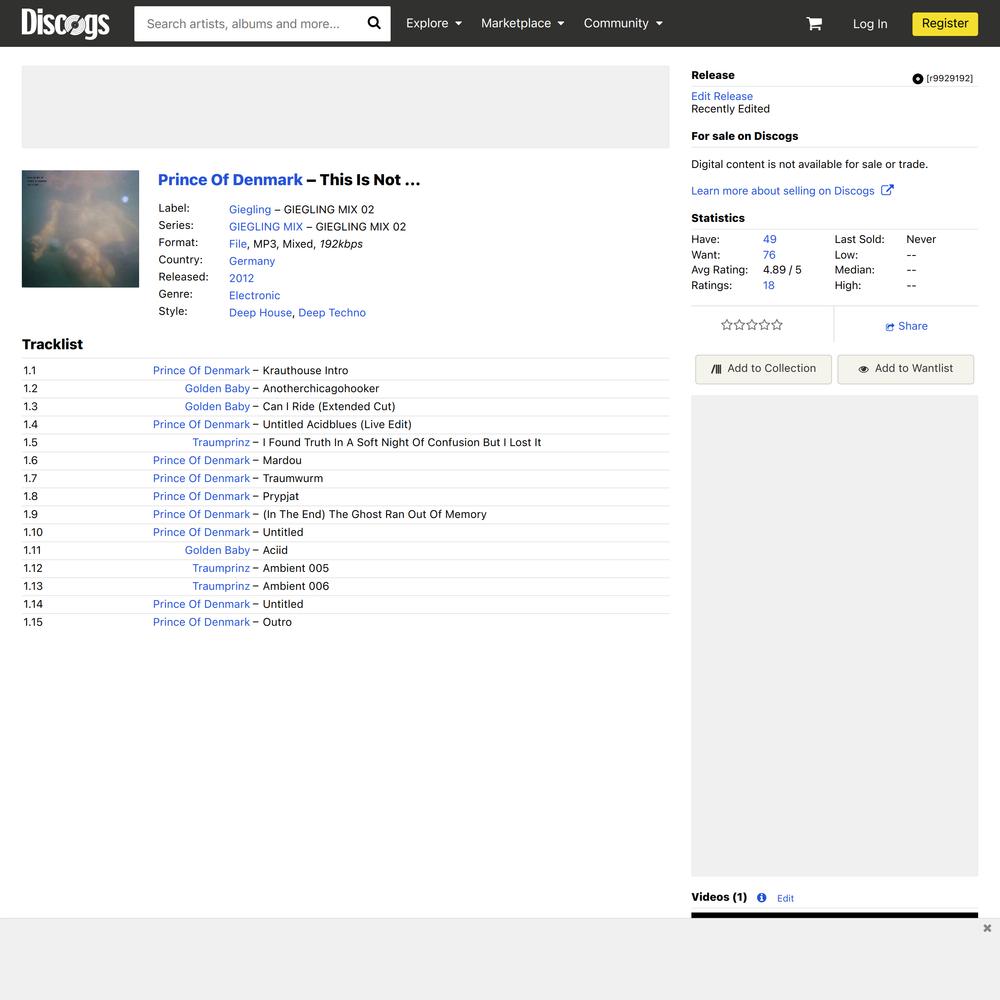Click Add to Collection button
The image size is (1000, 1000).
[763, 369]
